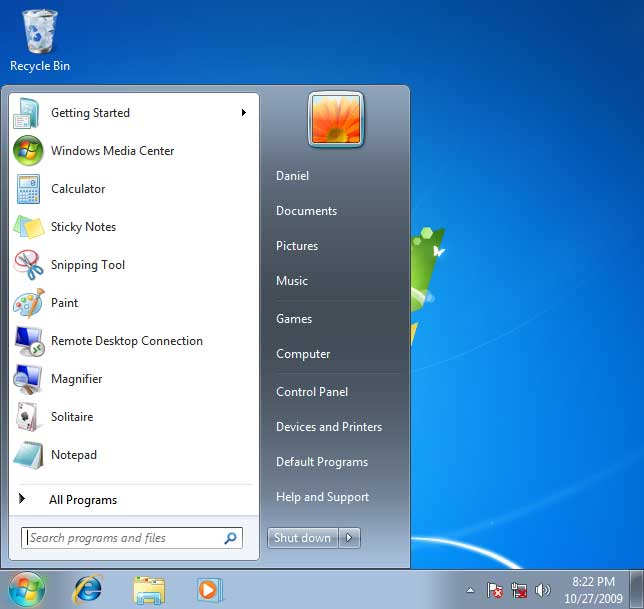Screen dimensions: 644x609
Task: Click the Windows Start orb button
Action: pos(27,590)
